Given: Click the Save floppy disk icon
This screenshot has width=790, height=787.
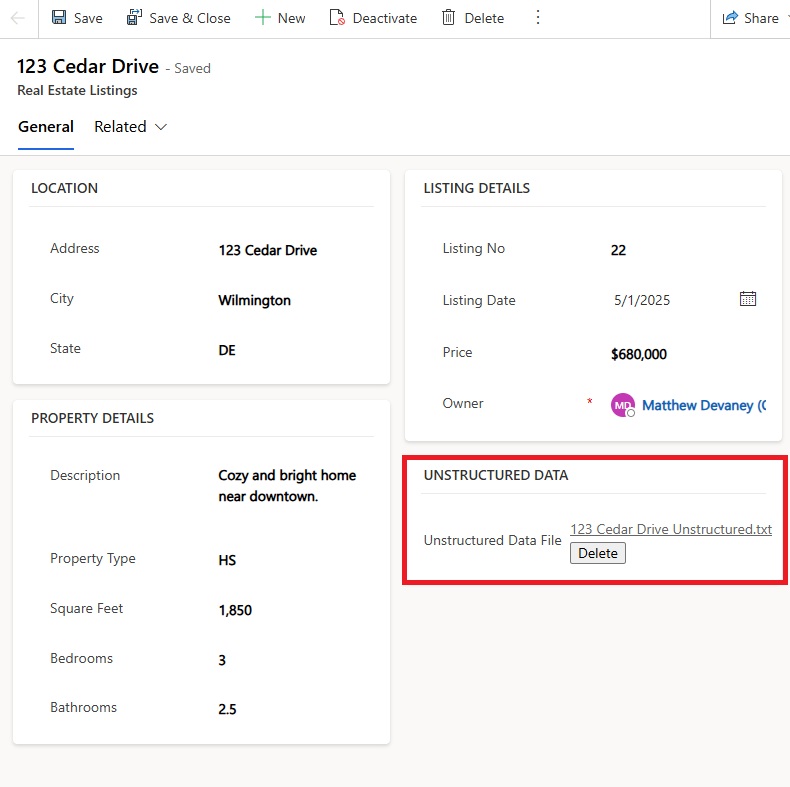Looking at the screenshot, I should click(x=59, y=18).
